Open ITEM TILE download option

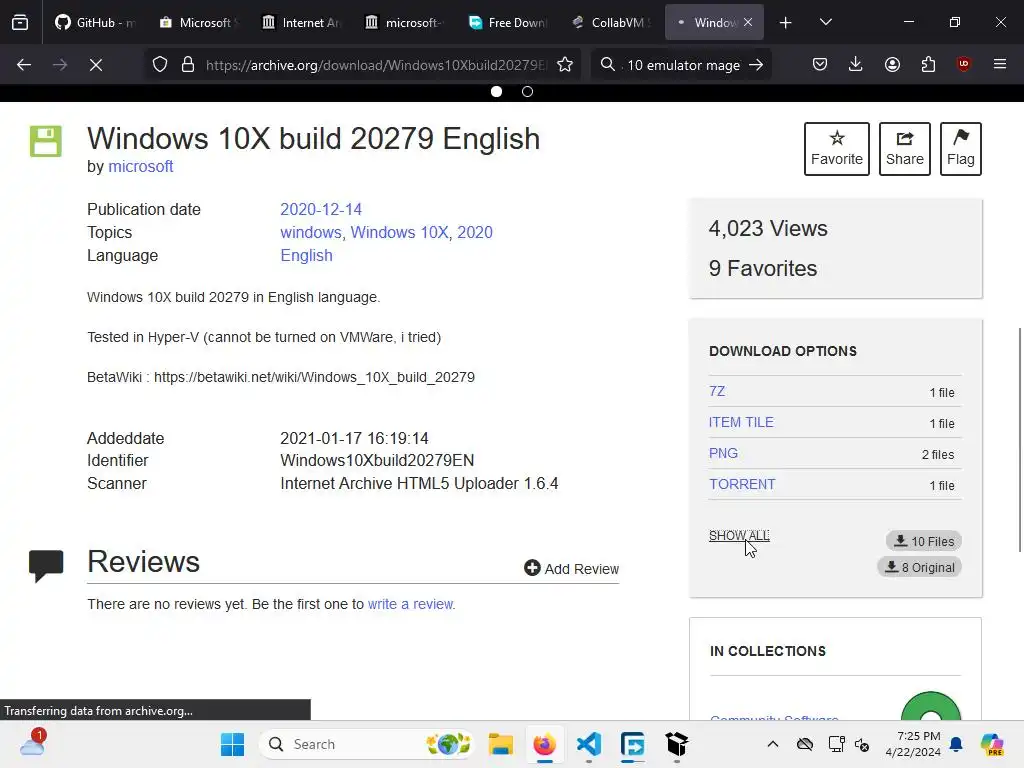coord(741,423)
